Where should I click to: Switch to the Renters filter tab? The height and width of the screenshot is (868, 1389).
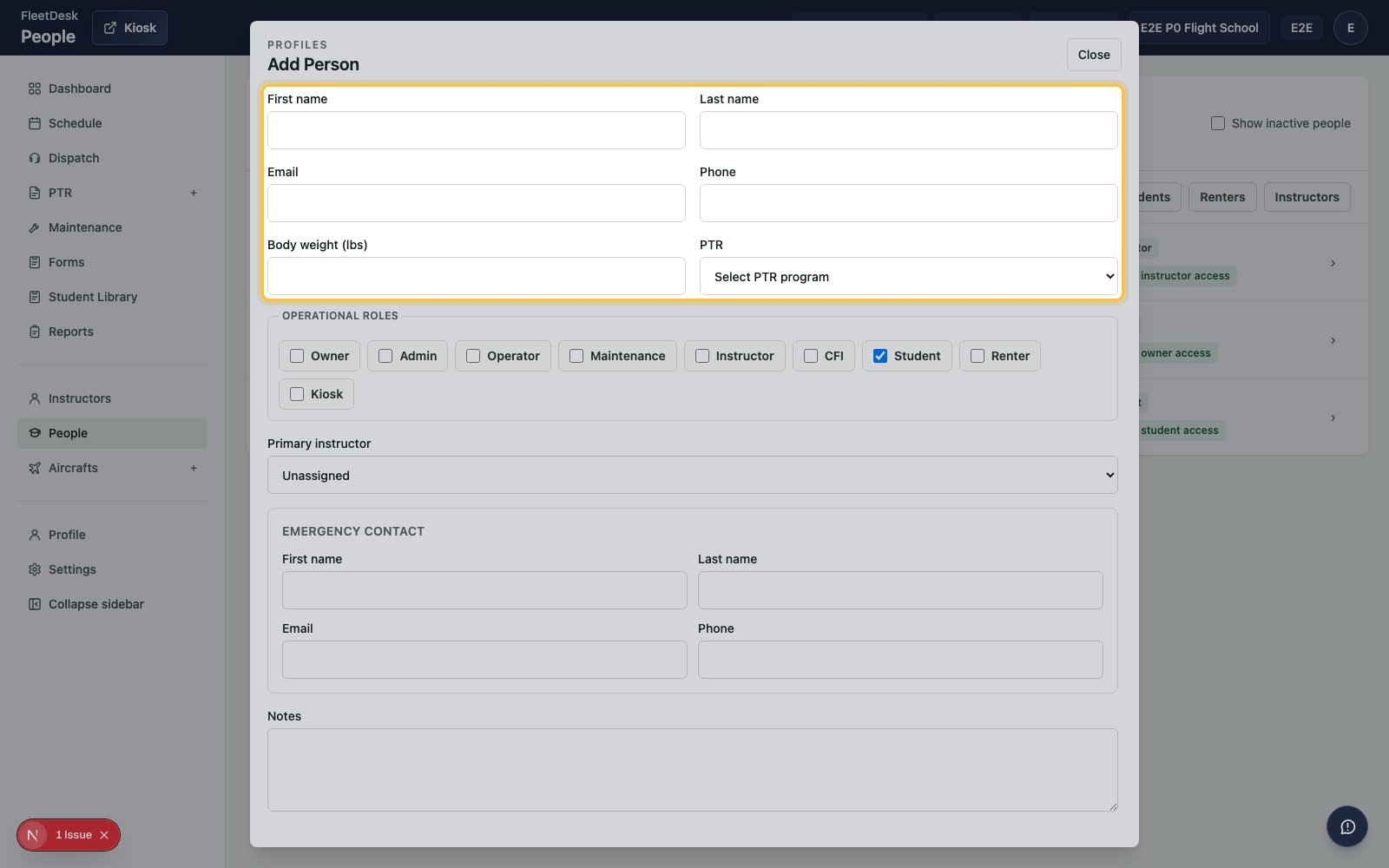pos(1222,197)
